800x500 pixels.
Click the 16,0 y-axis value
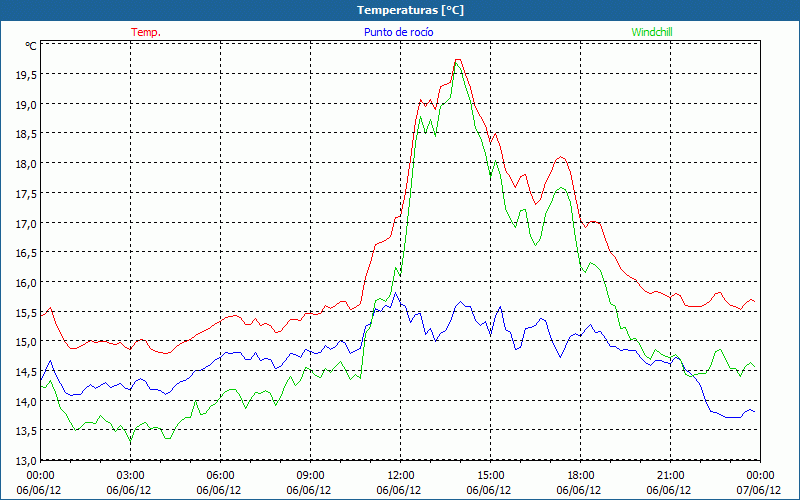click(x=27, y=283)
